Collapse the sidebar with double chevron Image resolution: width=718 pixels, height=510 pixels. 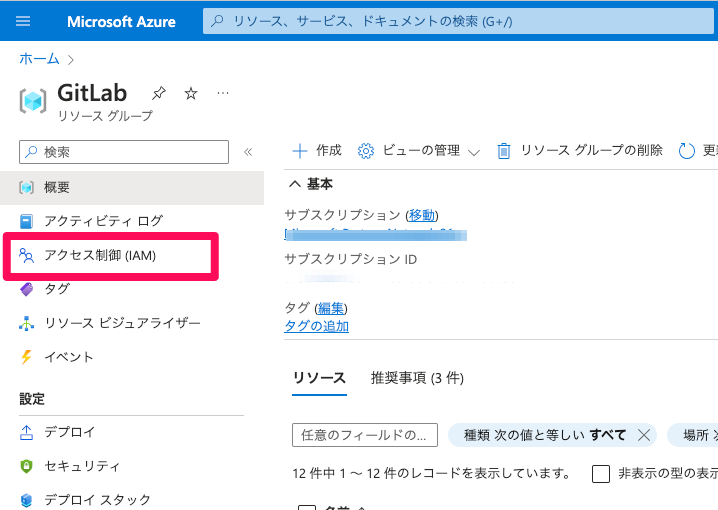248,152
